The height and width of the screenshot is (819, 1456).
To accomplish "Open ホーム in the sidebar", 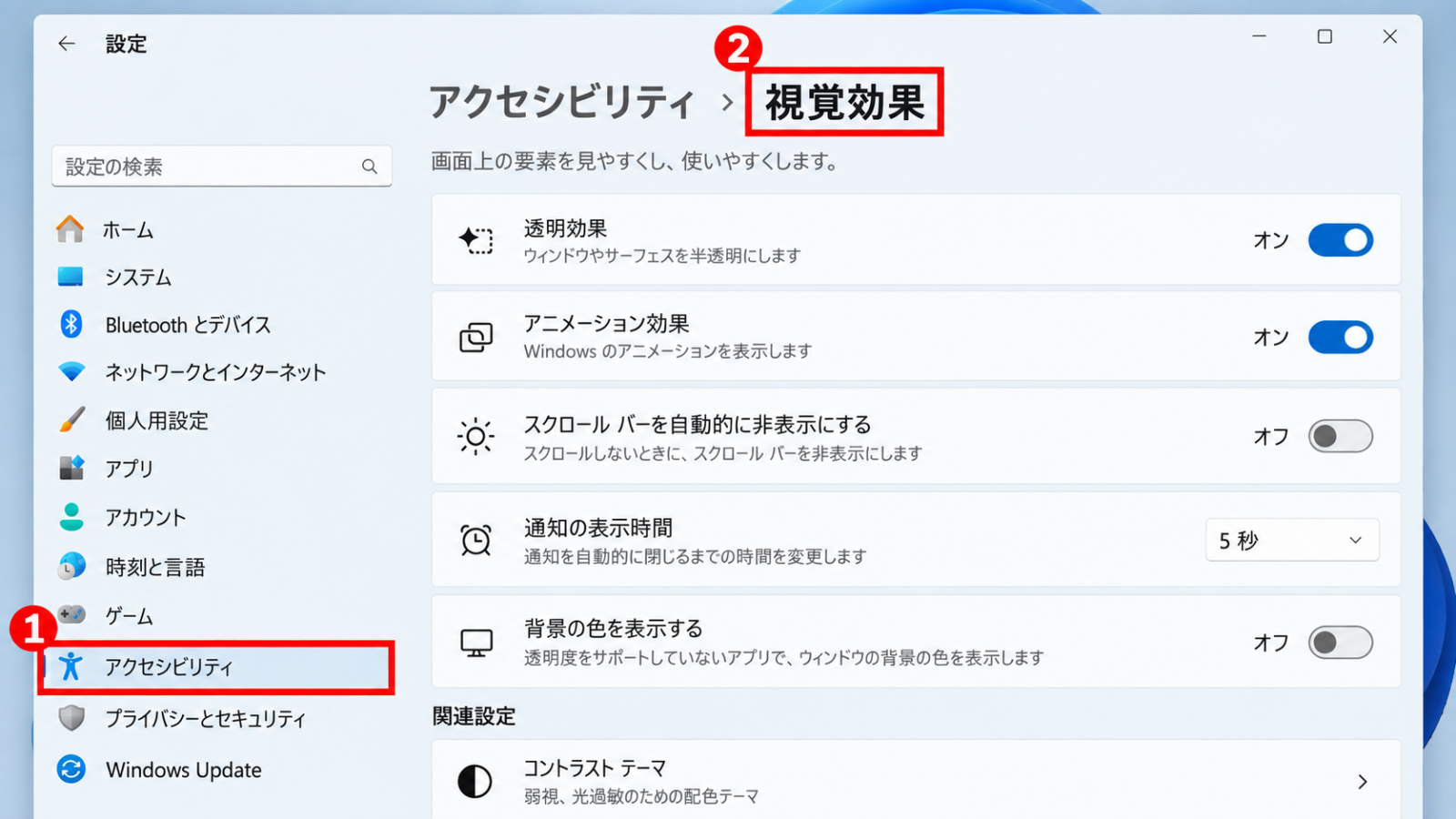I will (127, 229).
